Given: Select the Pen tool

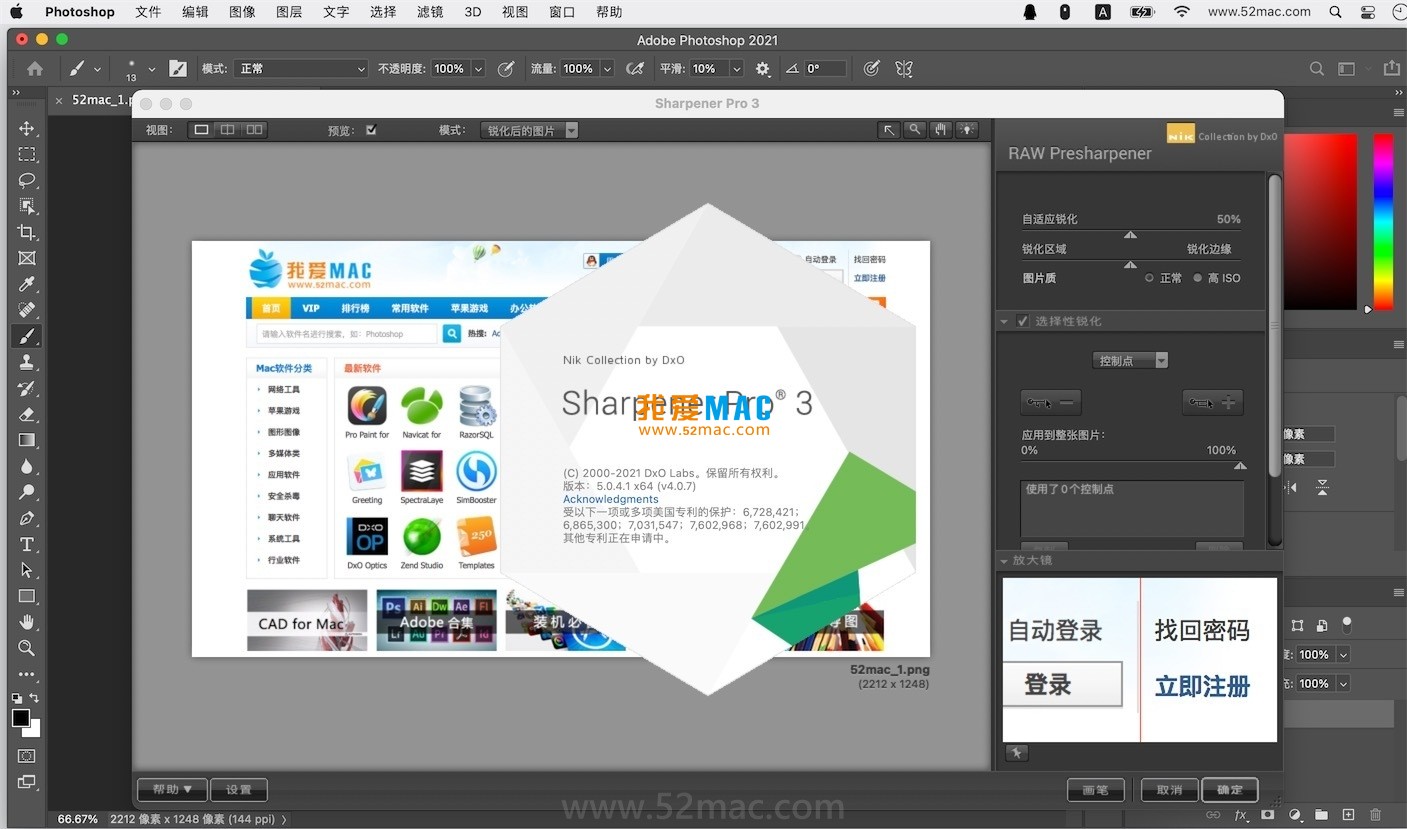Looking at the screenshot, I should (x=27, y=518).
